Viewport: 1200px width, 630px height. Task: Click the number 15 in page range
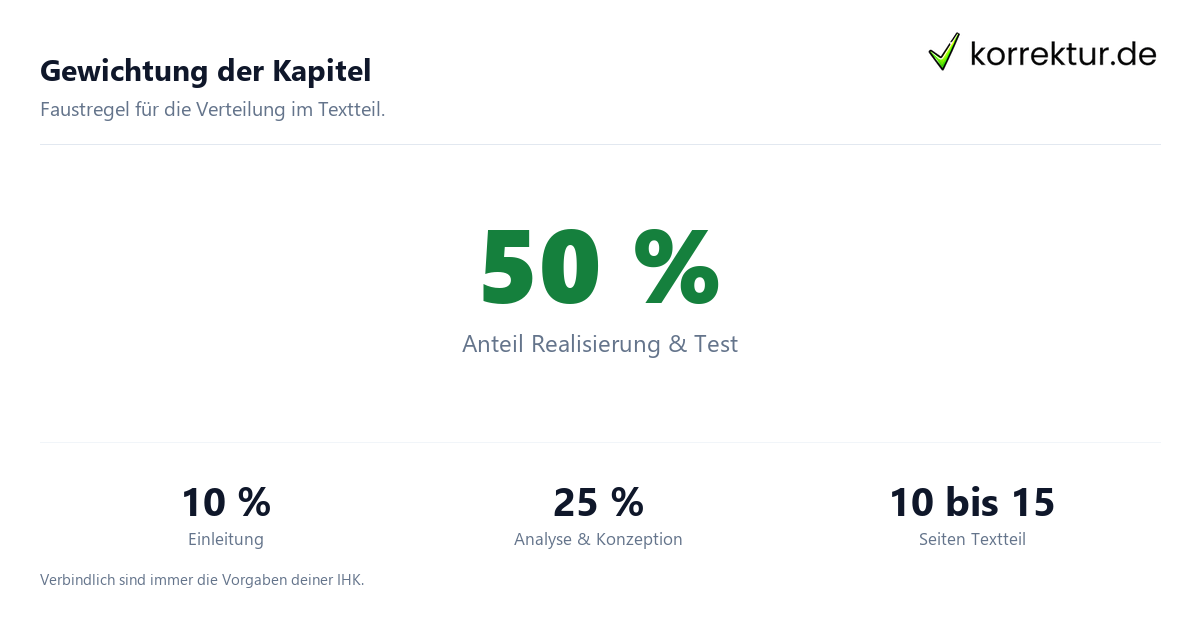tap(1033, 502)
